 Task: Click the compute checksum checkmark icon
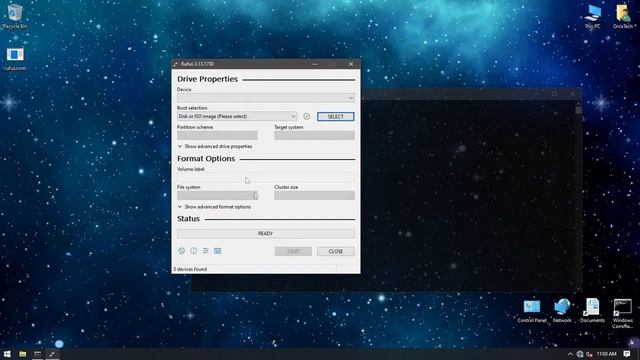(307, 116)
